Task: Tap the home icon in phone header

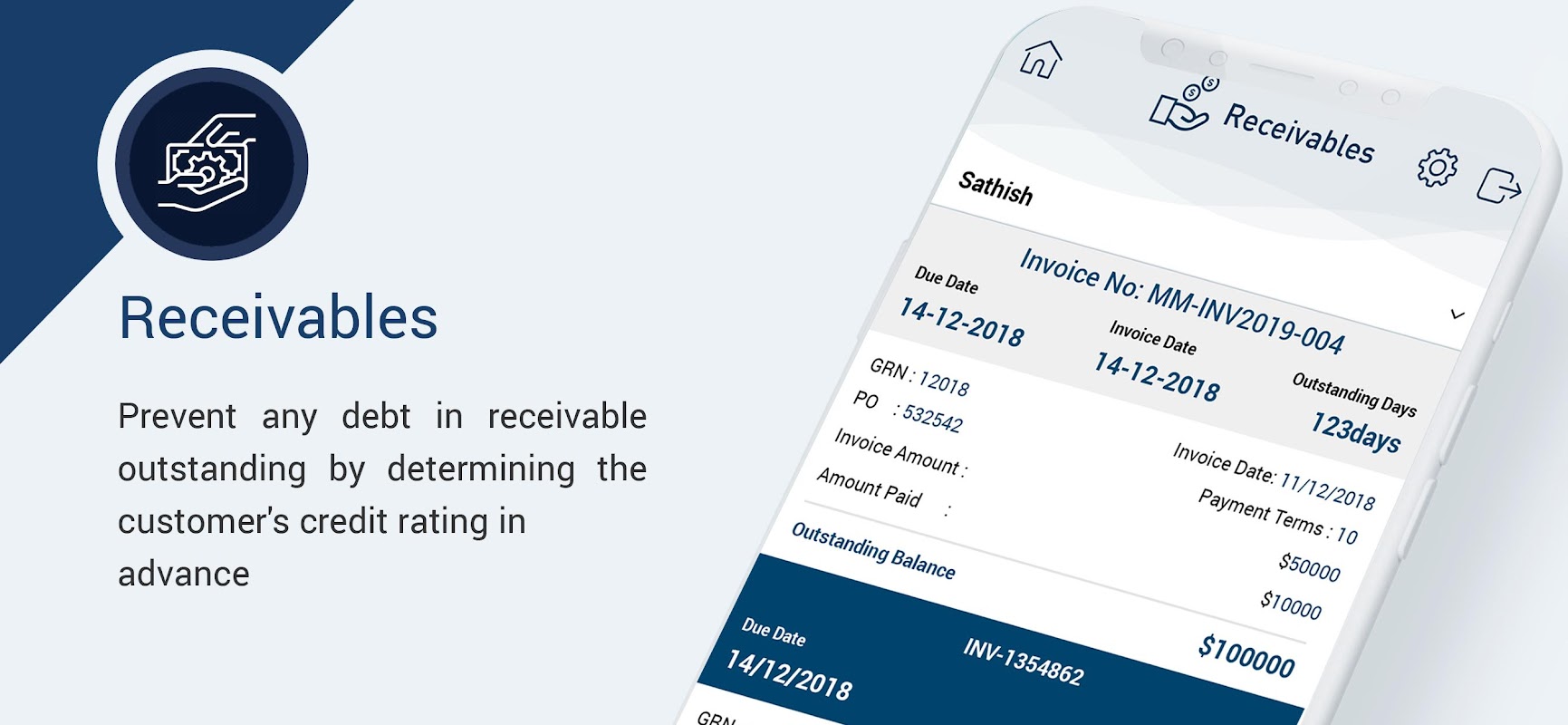Action: pyautogui.click(x=1040, y=60)
